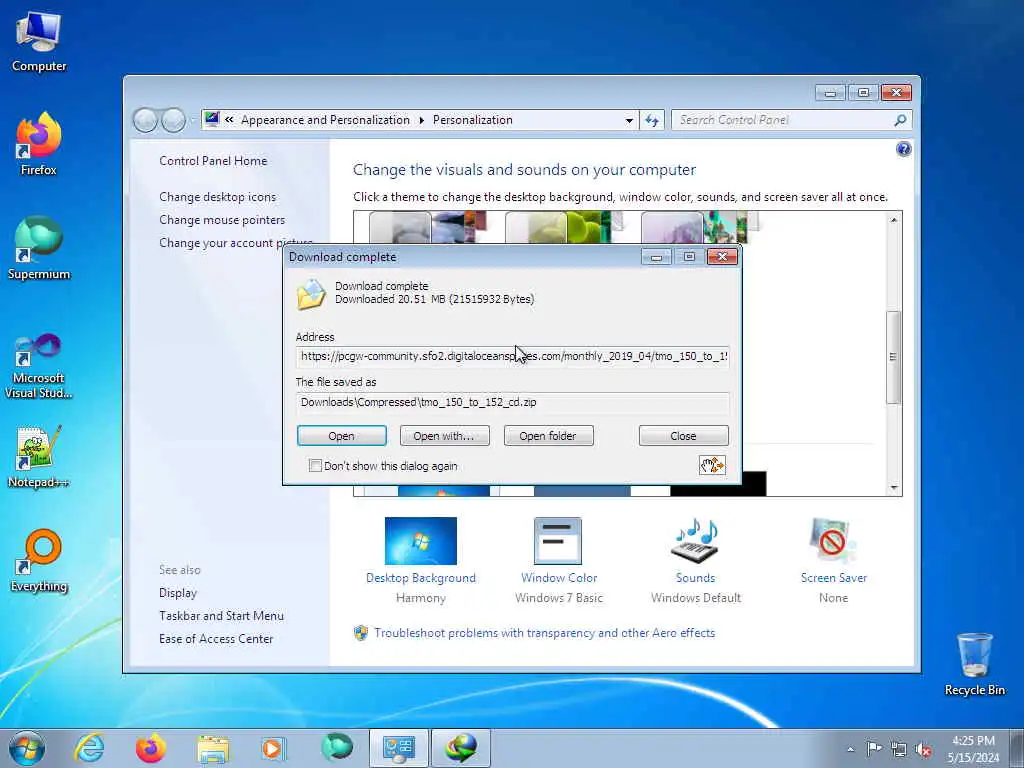Viewport: 1024px width, 768px height.
Task: Click the theme list scroll-up arrow
Action: (x=893, y=220)
